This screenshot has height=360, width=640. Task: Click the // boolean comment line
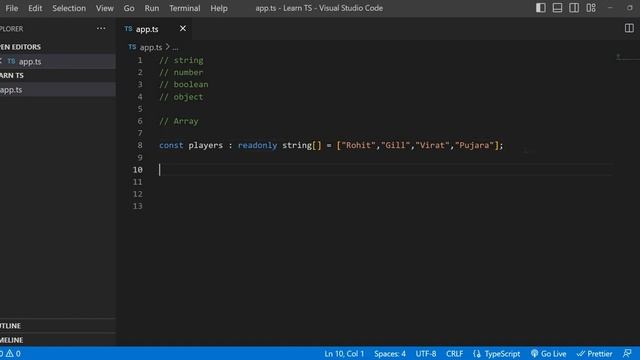tap(184, 84)
